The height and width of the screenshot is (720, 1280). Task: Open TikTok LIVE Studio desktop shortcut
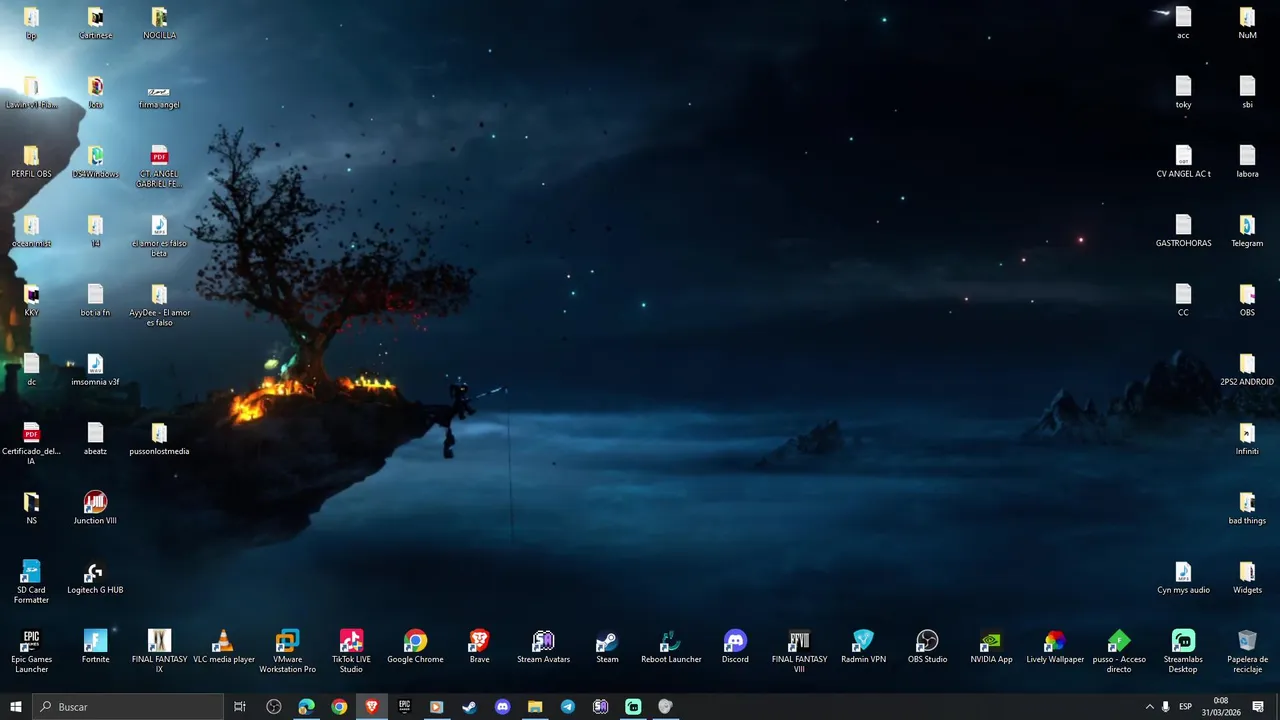(x=351, y=651)
